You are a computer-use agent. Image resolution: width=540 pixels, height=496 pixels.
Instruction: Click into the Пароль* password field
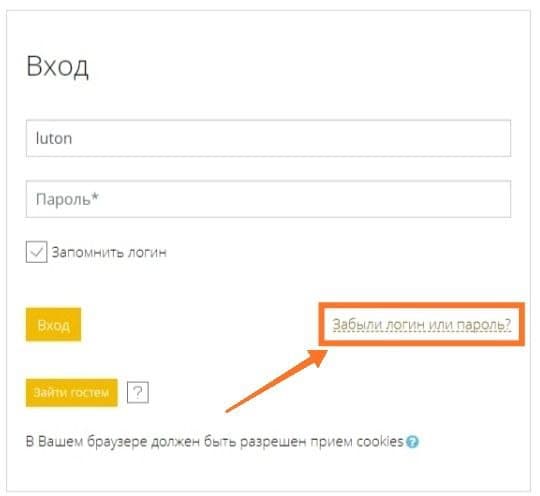pos(268,199)
